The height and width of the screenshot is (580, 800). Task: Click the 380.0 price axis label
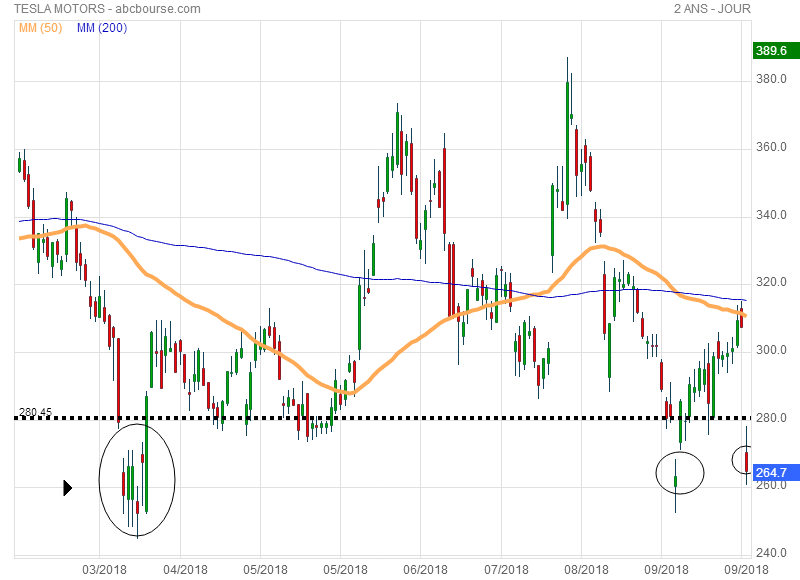pos(771,79)
